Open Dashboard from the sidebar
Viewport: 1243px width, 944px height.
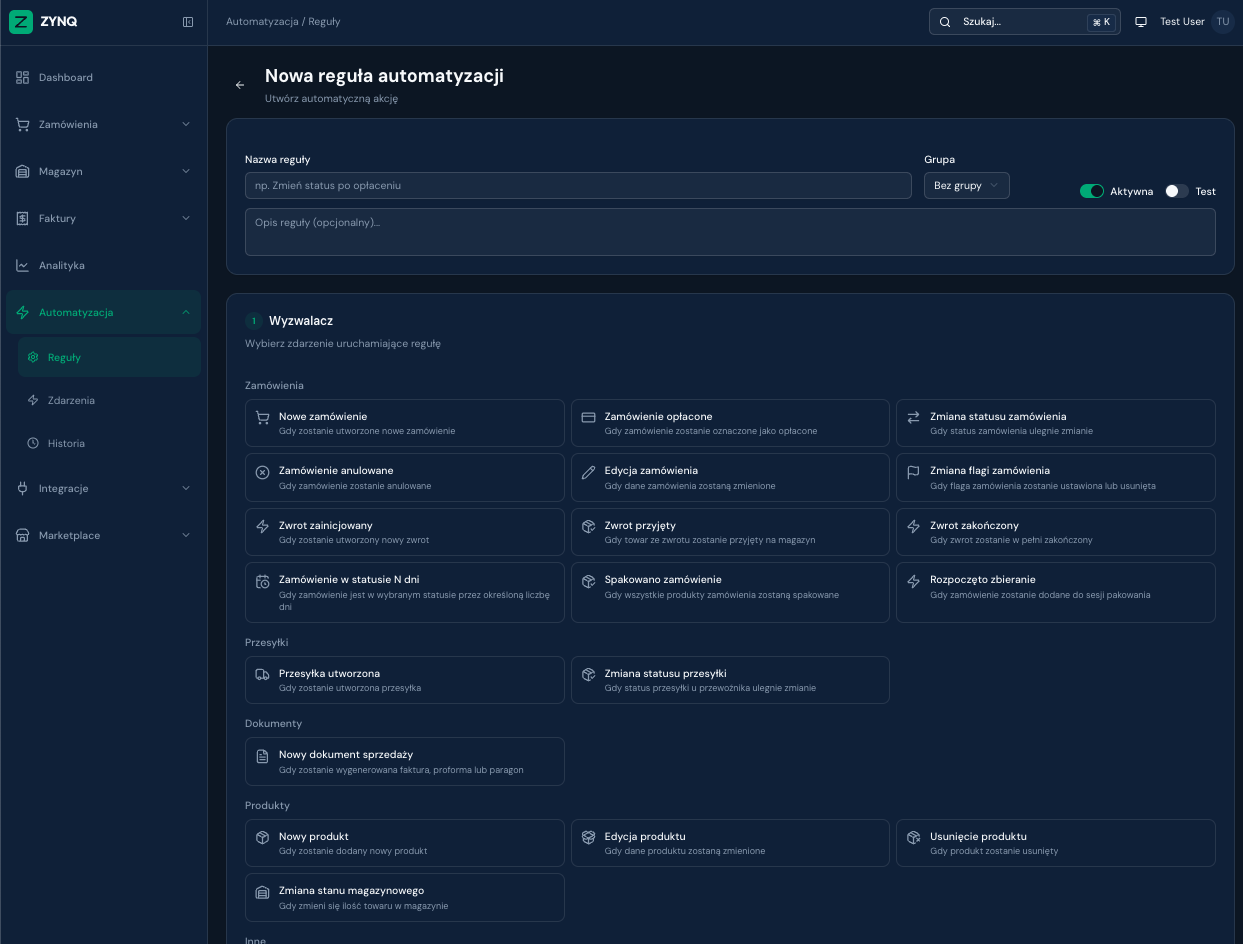(x=104, y=77)
